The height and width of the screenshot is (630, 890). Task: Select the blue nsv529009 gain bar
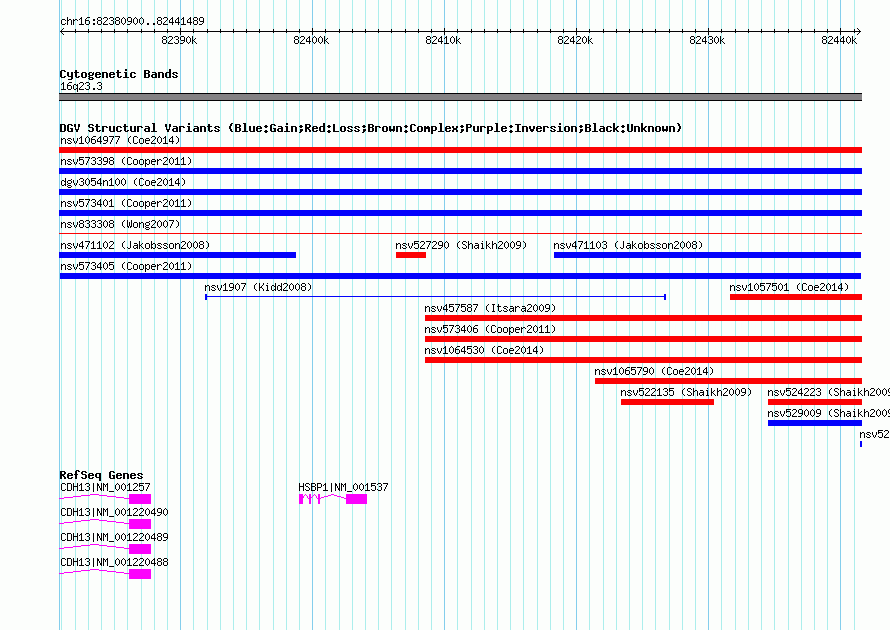point(815,423)
